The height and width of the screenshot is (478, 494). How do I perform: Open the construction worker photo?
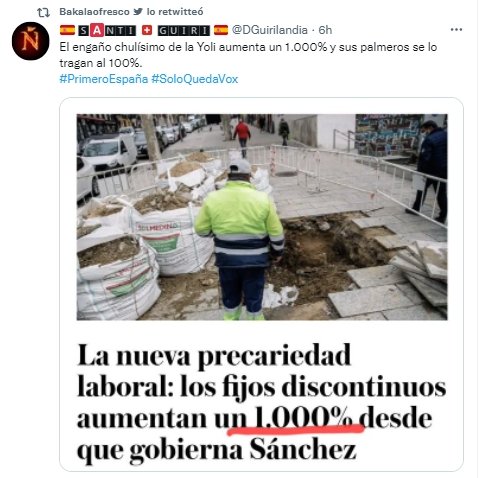coord(262,217)
